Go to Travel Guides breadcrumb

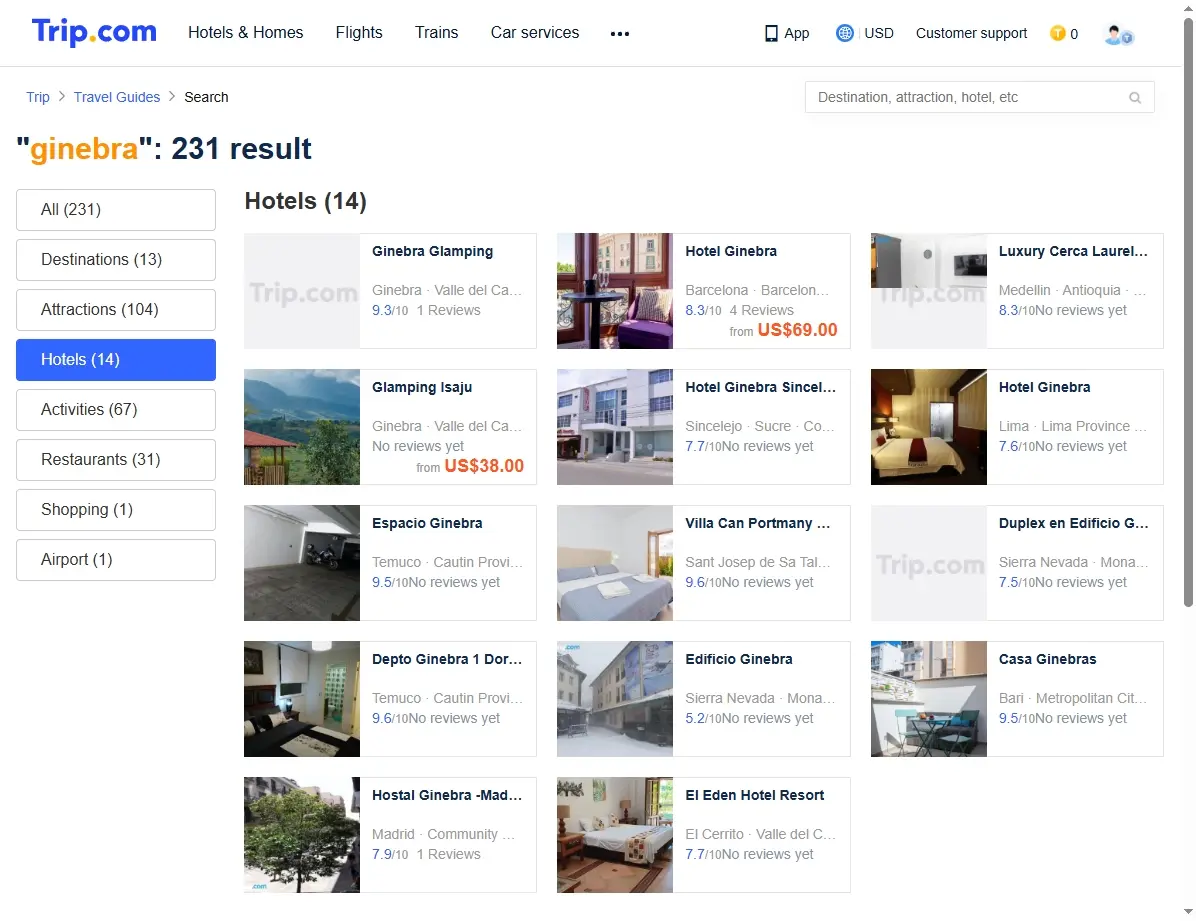[x=117, y=97]
